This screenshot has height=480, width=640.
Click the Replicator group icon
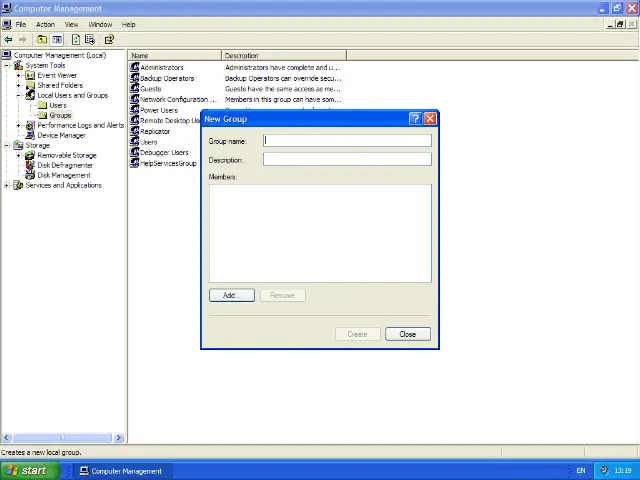tap(134, 131)
